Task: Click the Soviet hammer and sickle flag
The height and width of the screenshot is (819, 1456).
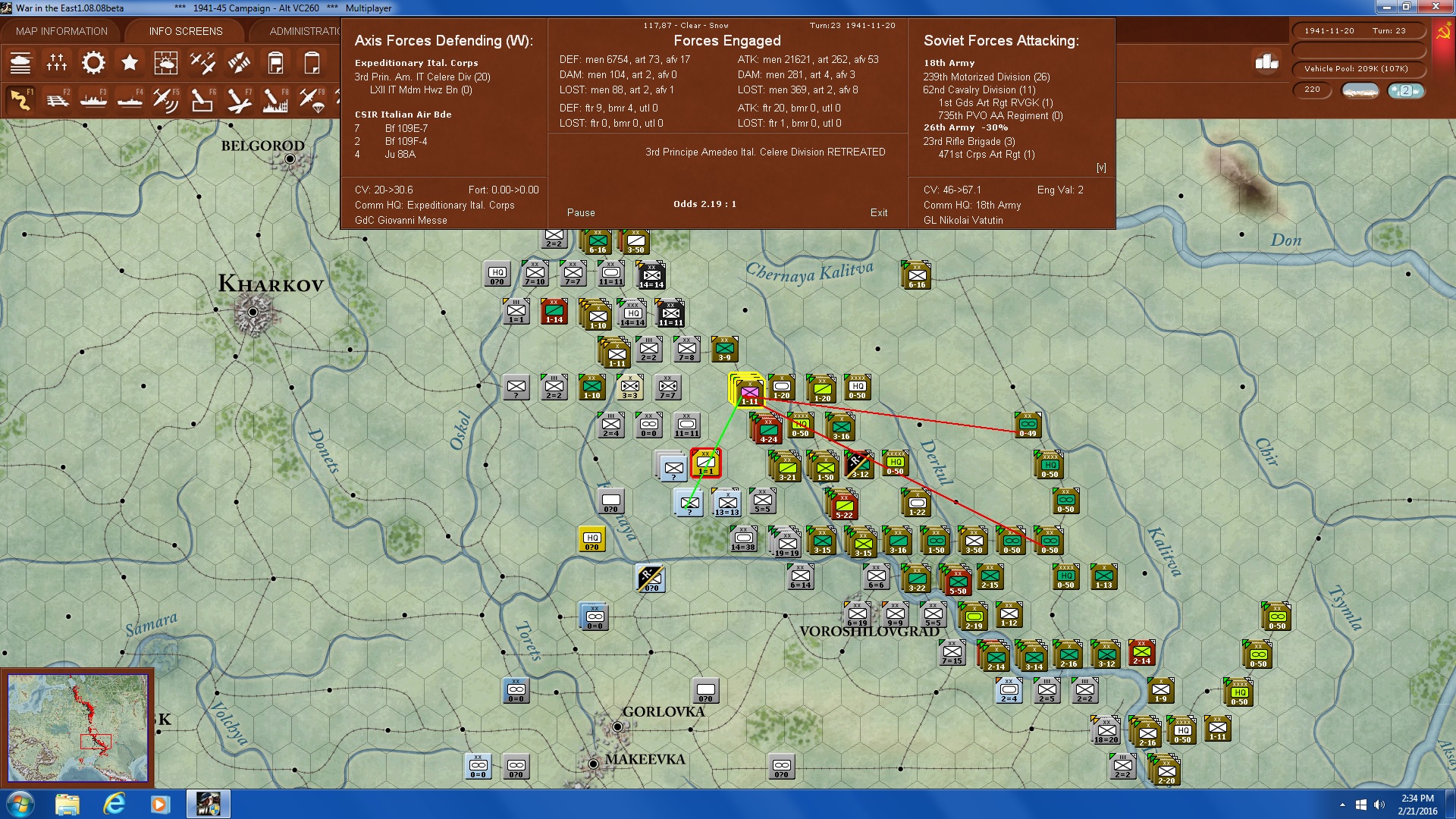Action: pyautogui.click(x=1443, y=32)
